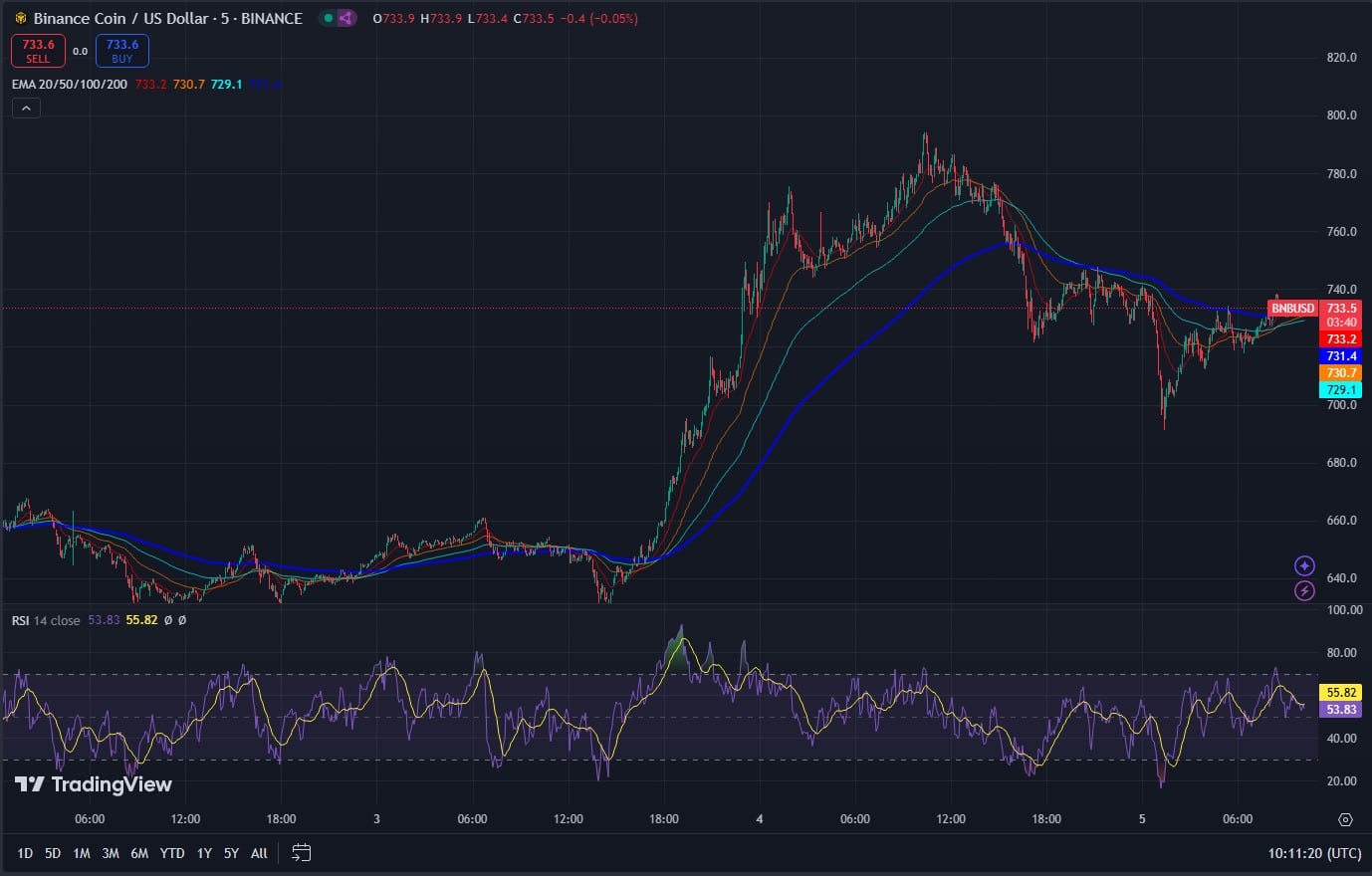Select the YTD time range
The image size is (1372, 876).
(172, 853)
